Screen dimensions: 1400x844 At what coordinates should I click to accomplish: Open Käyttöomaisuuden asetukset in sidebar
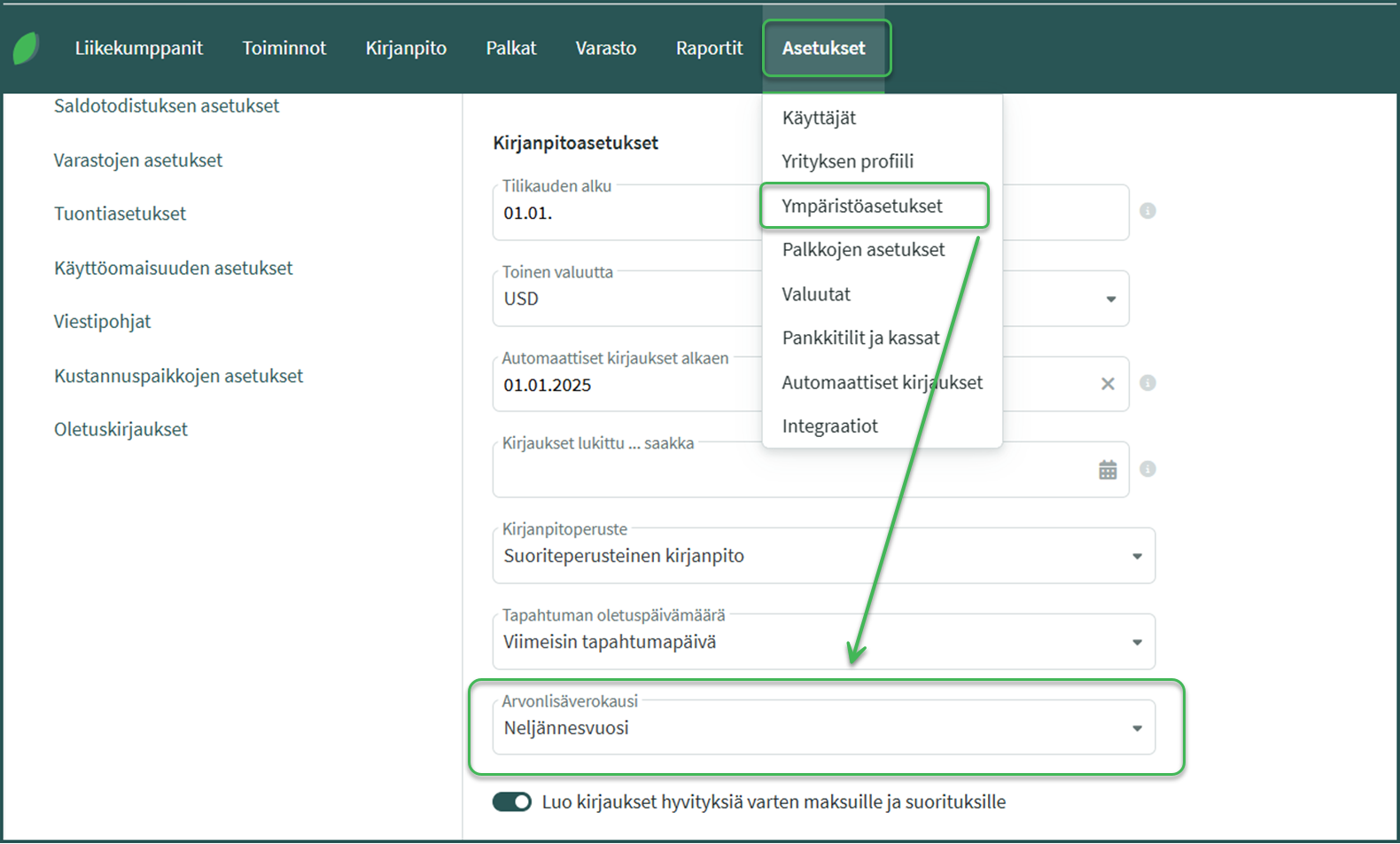click(x=173, y=268)
